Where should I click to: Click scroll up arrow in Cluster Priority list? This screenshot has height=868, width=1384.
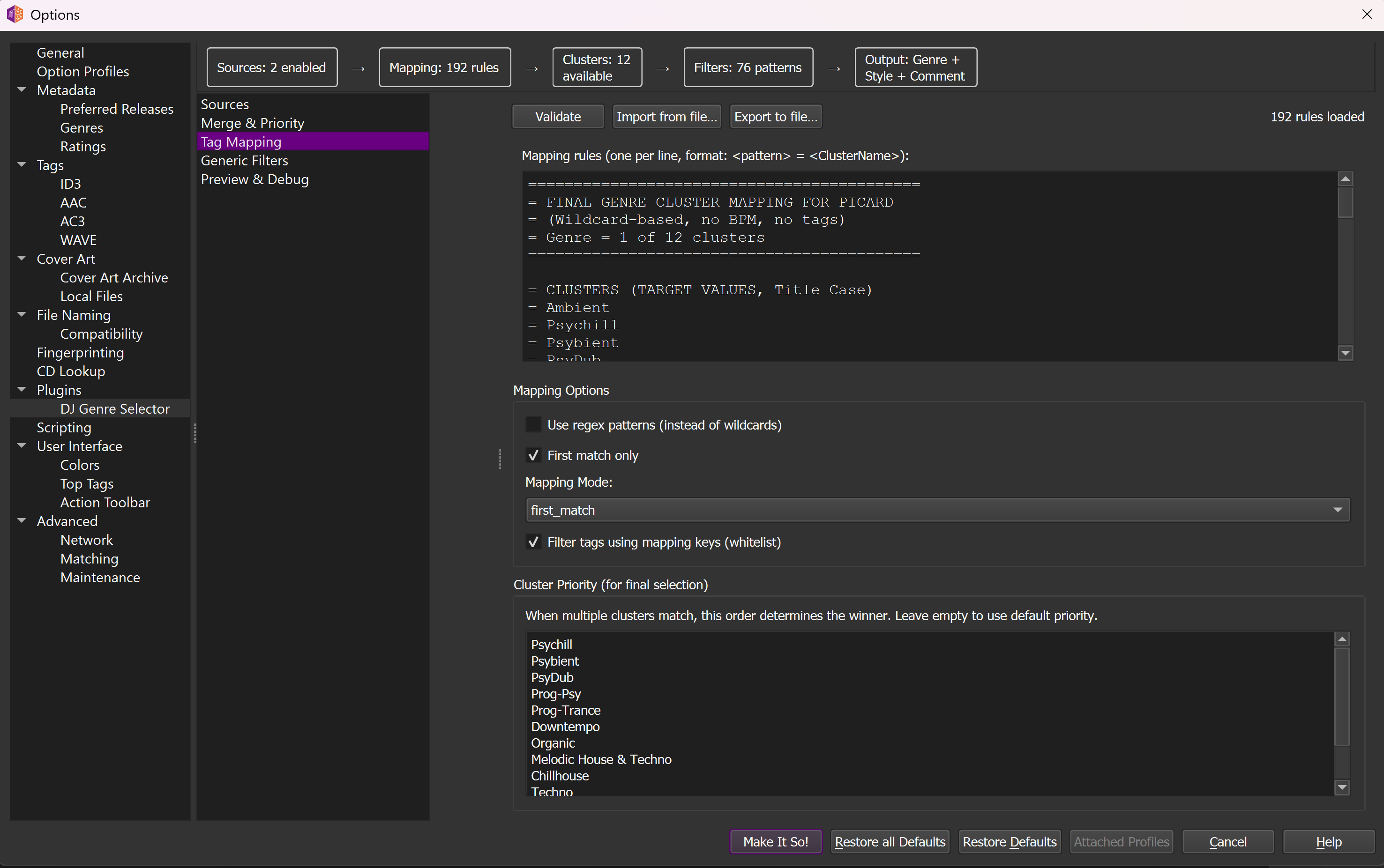pyautogui.click(x=1341, y=639)
